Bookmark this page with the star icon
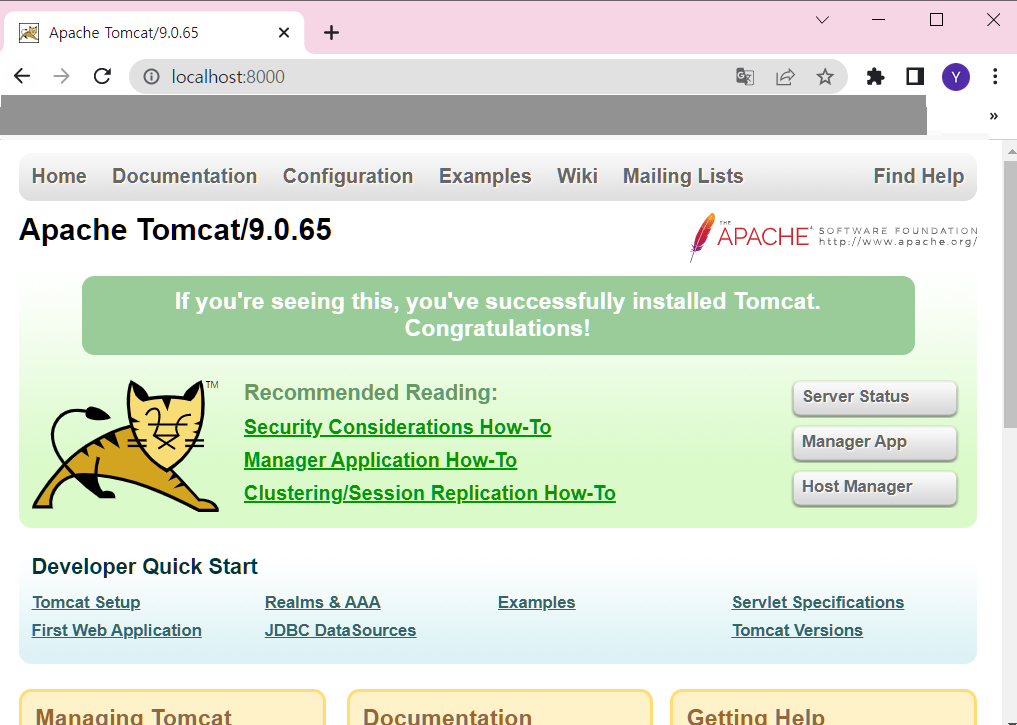Viewport: 1017px width, 725px height. pyautogui.click(x=824, y=77)
